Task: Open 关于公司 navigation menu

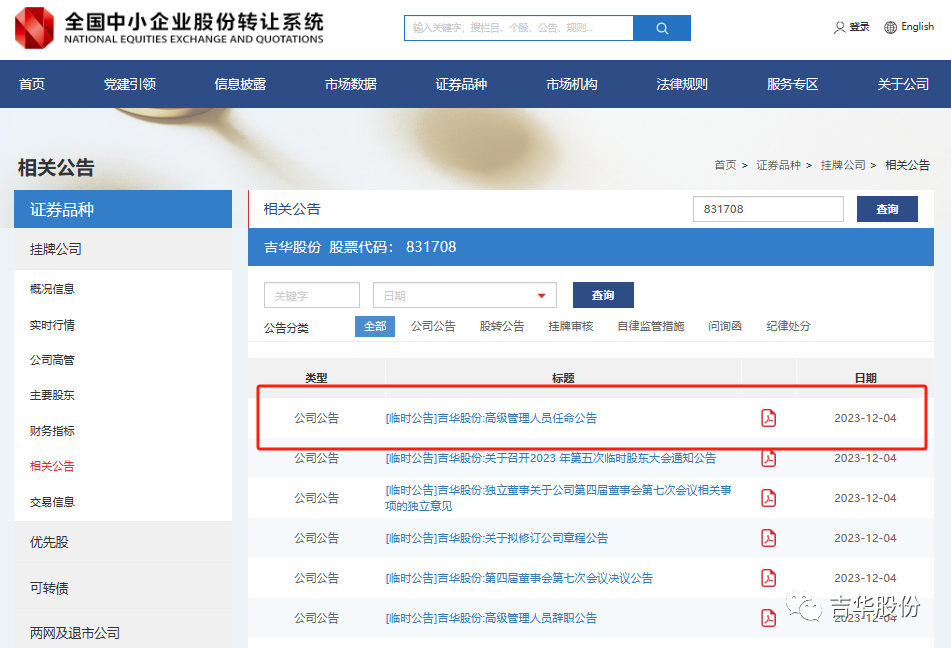Action: [x=902, y=84]
